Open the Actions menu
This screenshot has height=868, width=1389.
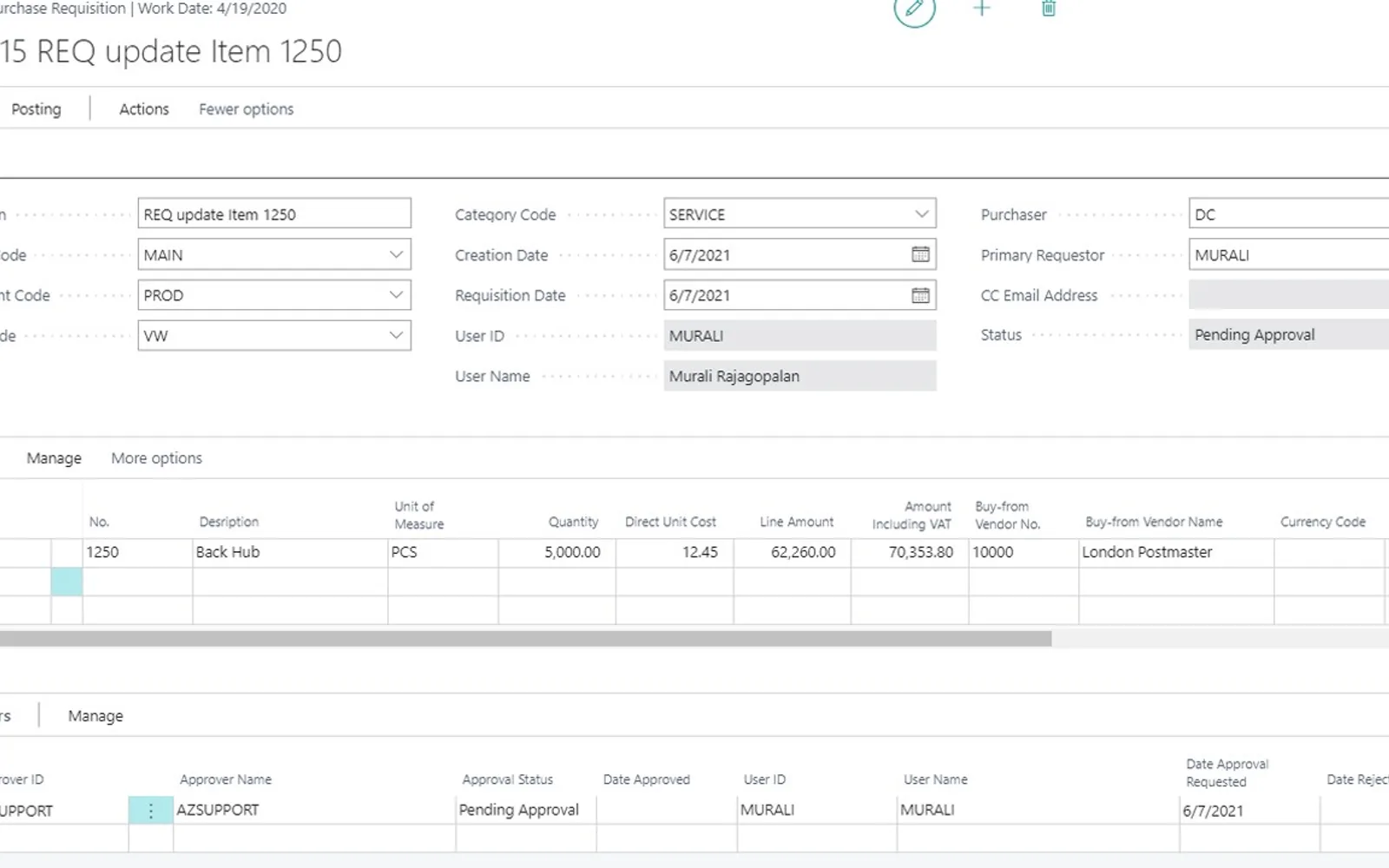(144, 109)
